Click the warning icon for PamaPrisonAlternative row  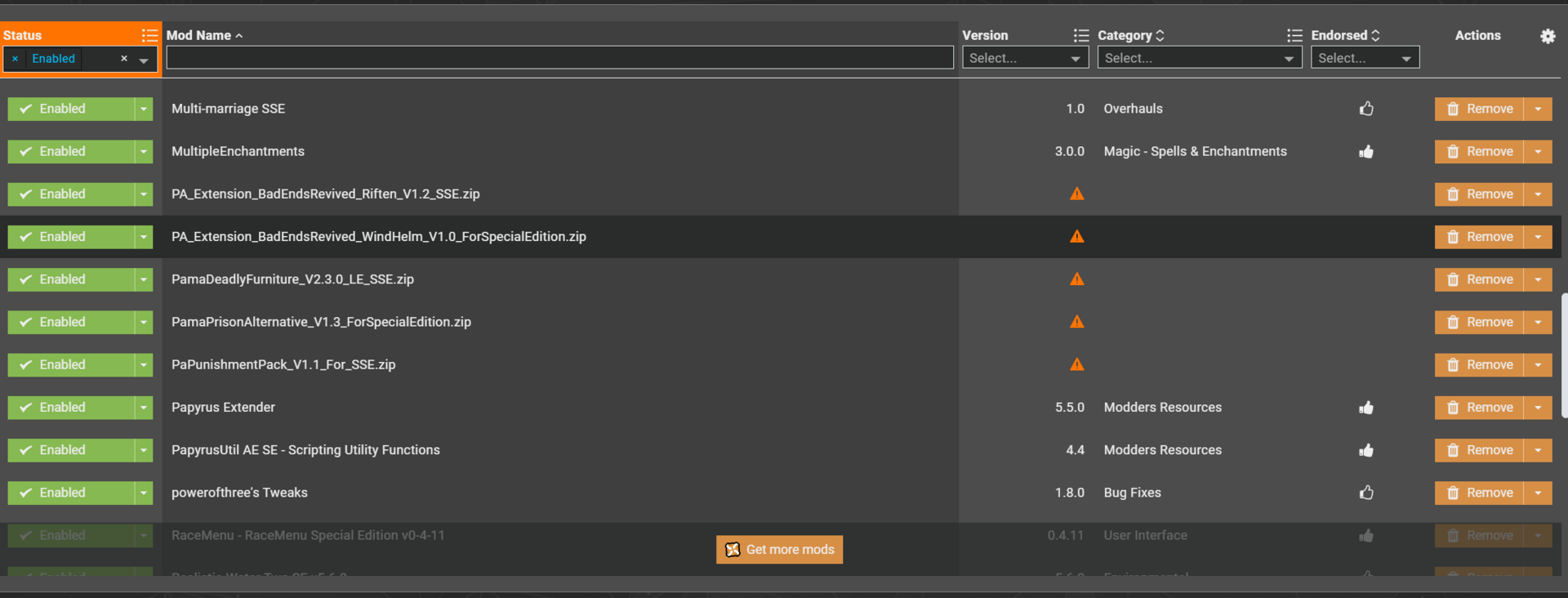[1077, 321]
